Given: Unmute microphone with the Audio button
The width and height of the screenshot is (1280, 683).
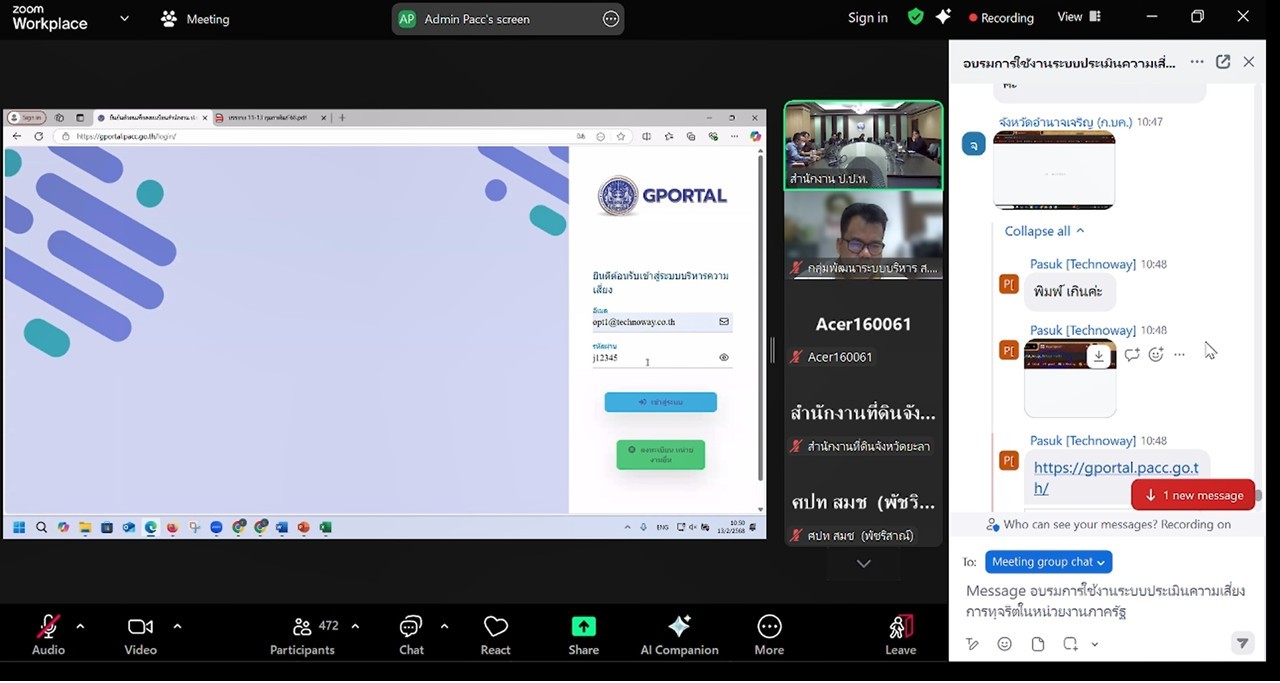Looking at the screenshot, I should (x=48, y=636).
